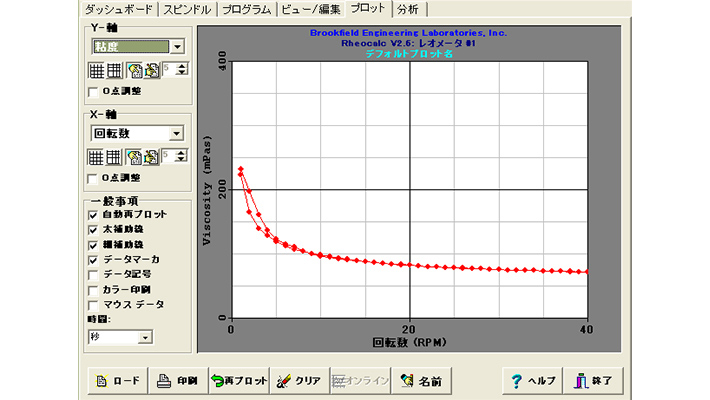The height and width of the screenshot is (400, 710).
Task: Click the first grid icon under X-軸
Action: (96, 156)
